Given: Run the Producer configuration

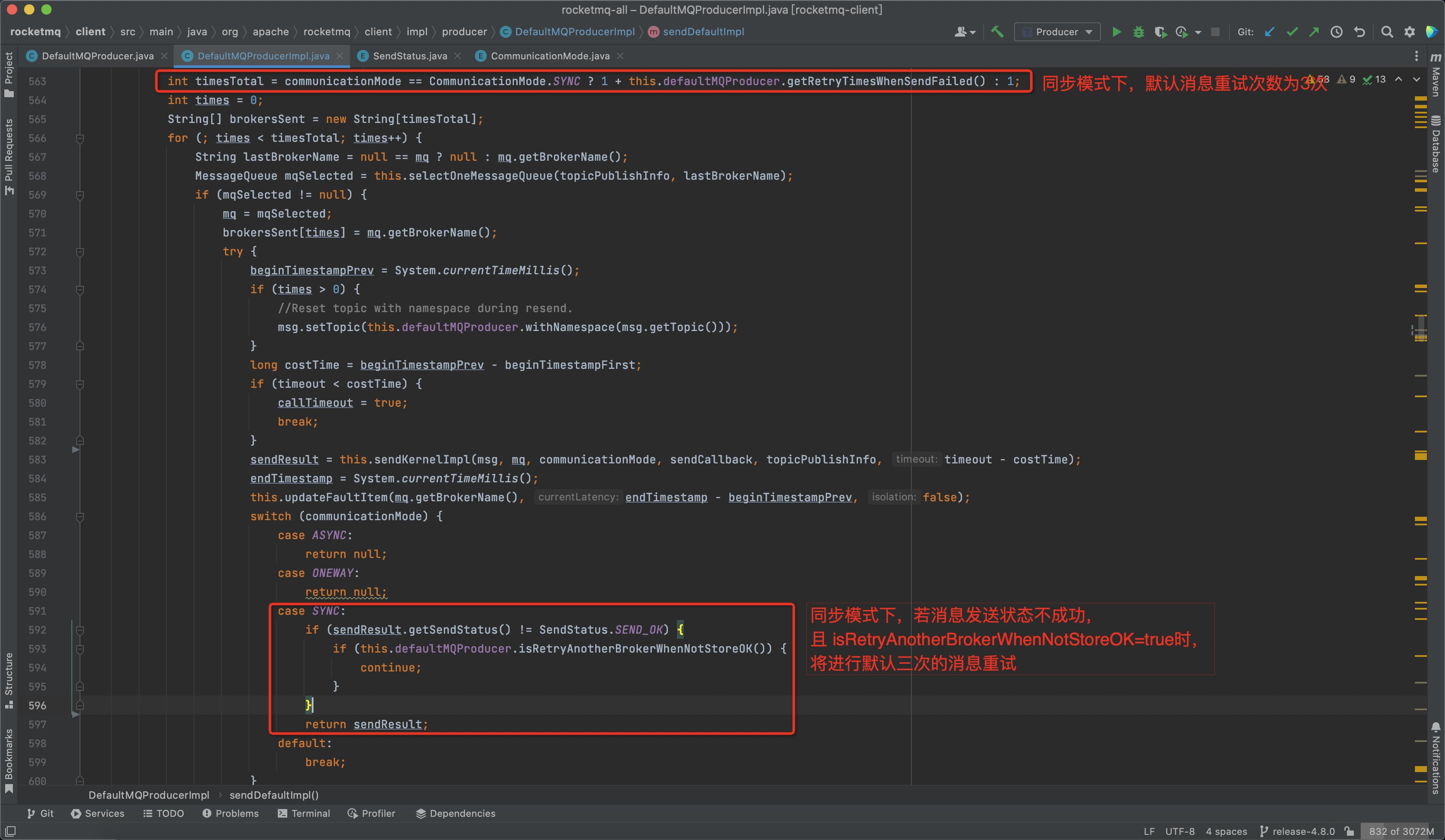Looking at the screenshot, I should point(1116,32).
